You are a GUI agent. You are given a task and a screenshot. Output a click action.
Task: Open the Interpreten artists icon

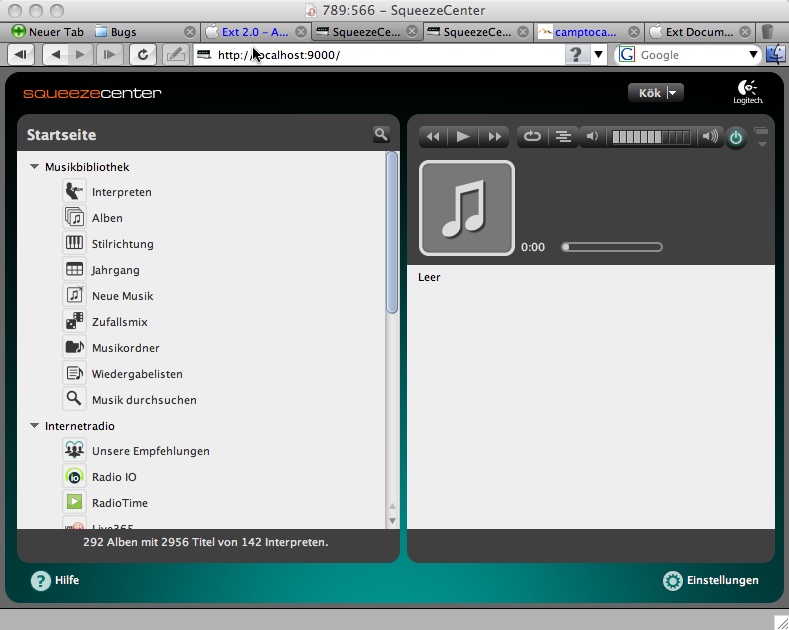(74, 191)
